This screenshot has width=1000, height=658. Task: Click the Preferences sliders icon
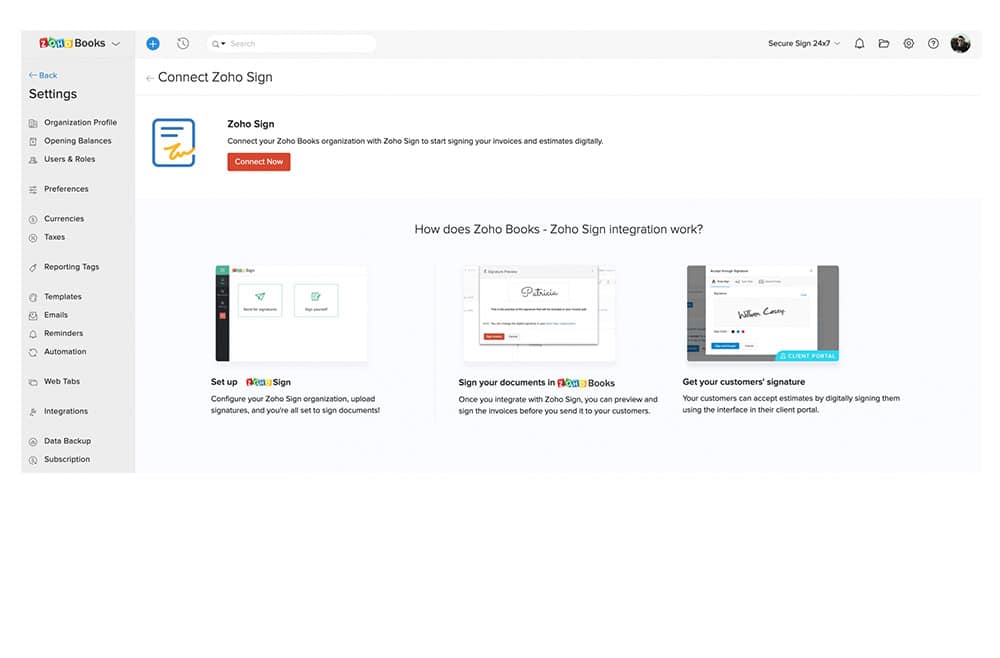(33, 190)
